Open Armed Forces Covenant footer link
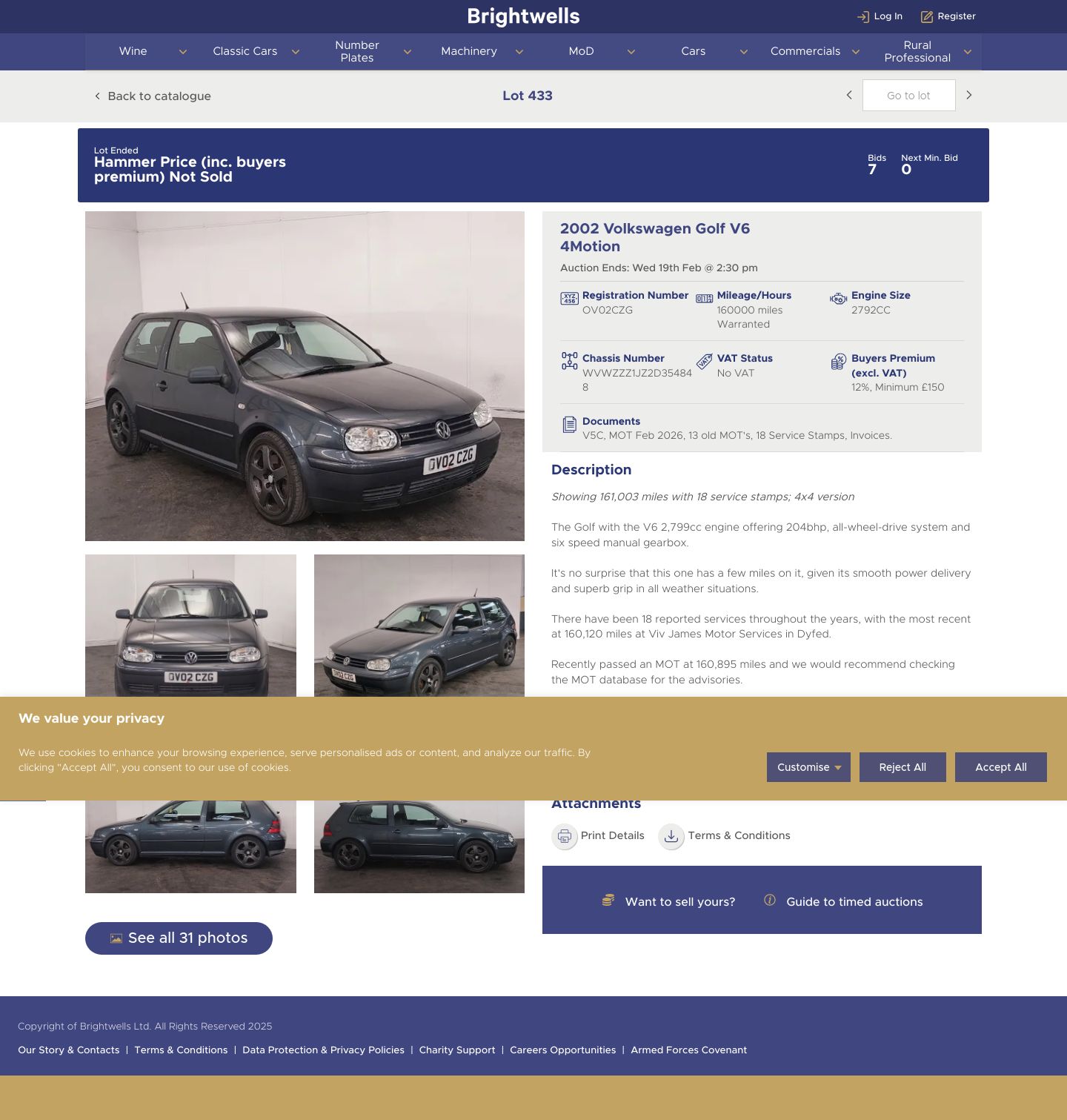The width and height of the screenshot is (1067, 1120). (x=688, y=1050)
